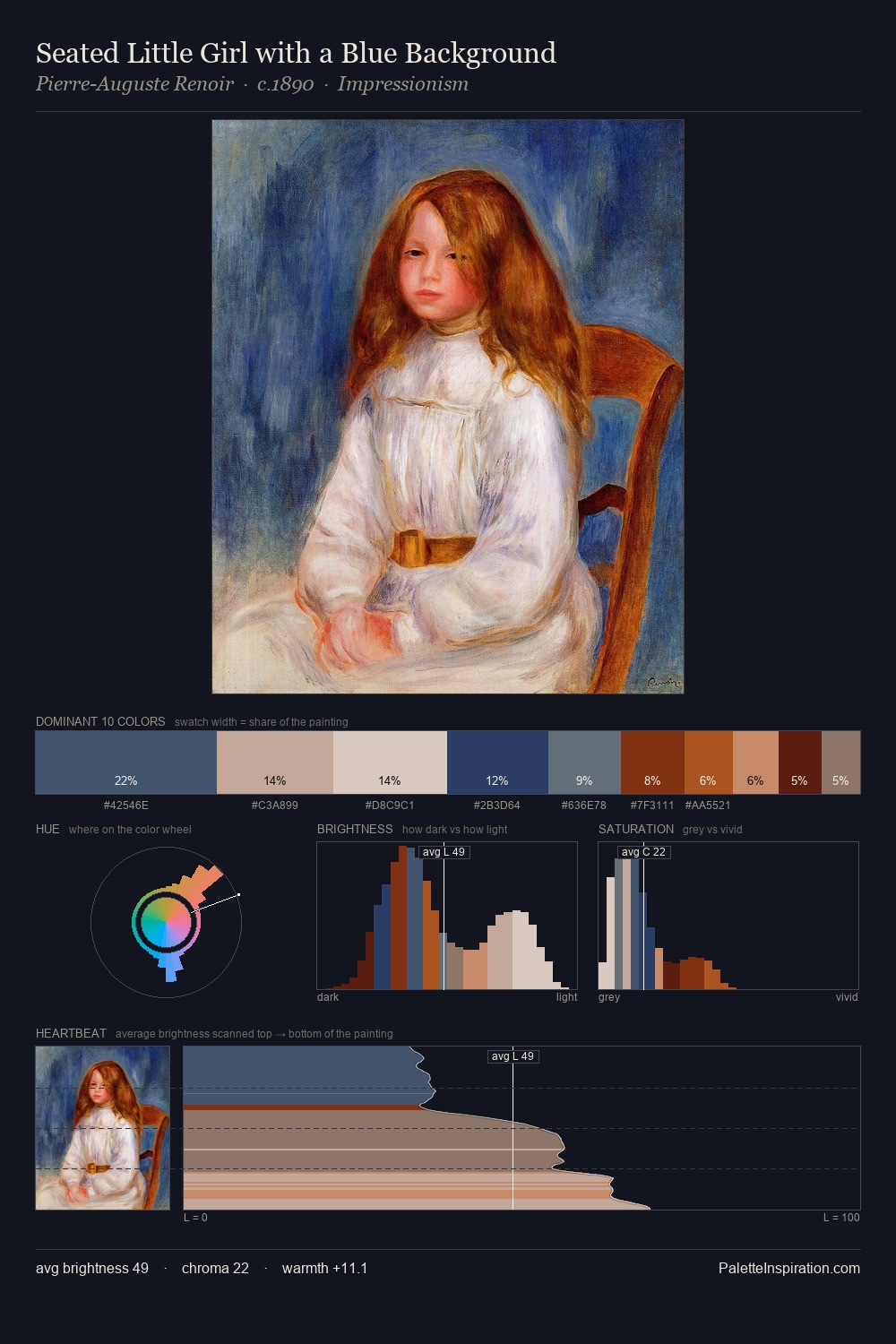Click the hue color wheel center
Viewport: 896px width, 1344px height.
[166, 922]
